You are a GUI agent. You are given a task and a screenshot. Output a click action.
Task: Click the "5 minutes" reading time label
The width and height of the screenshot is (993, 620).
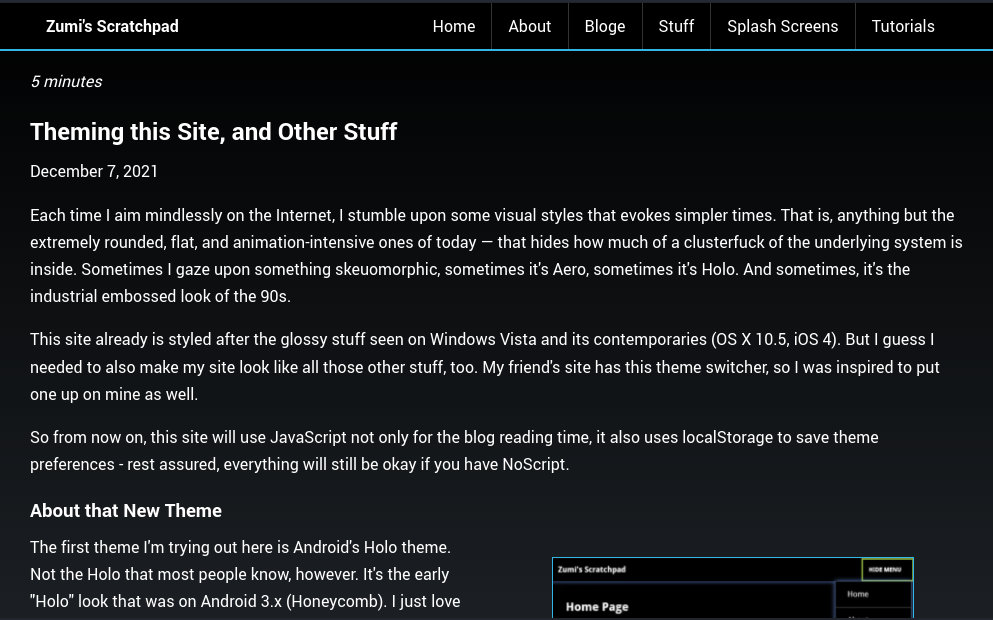66,82
